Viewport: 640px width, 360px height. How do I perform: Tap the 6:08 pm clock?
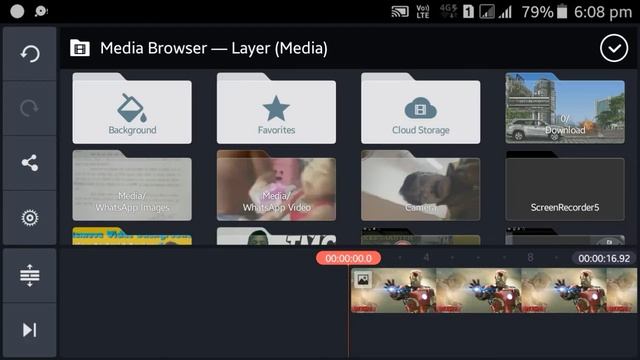click(603, 12)
